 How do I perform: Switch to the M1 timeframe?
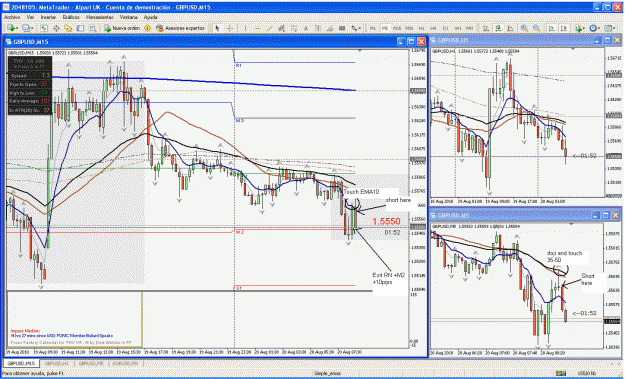point(372,28)
